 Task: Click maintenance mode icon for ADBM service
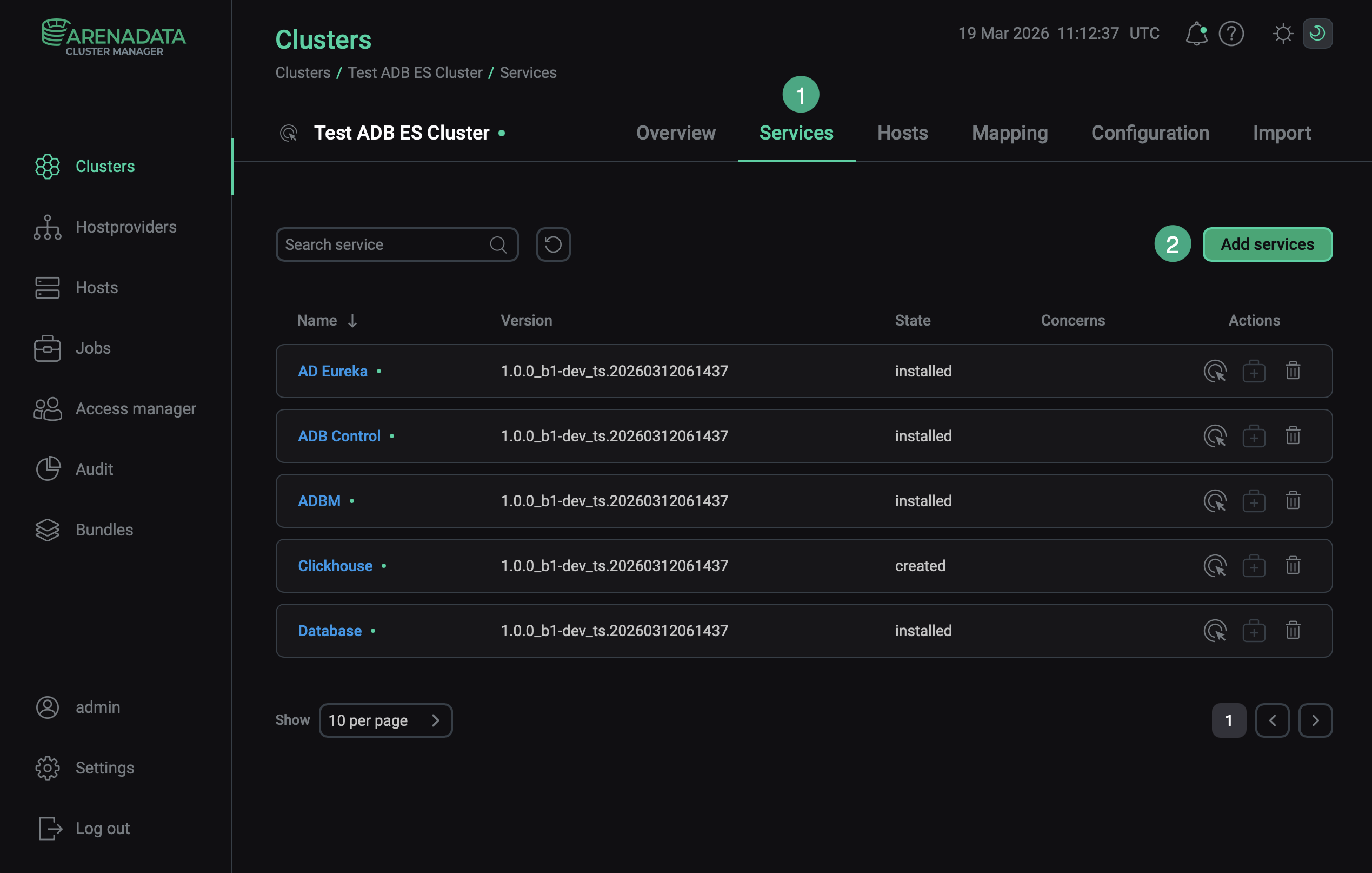(x=1254, y=501)
